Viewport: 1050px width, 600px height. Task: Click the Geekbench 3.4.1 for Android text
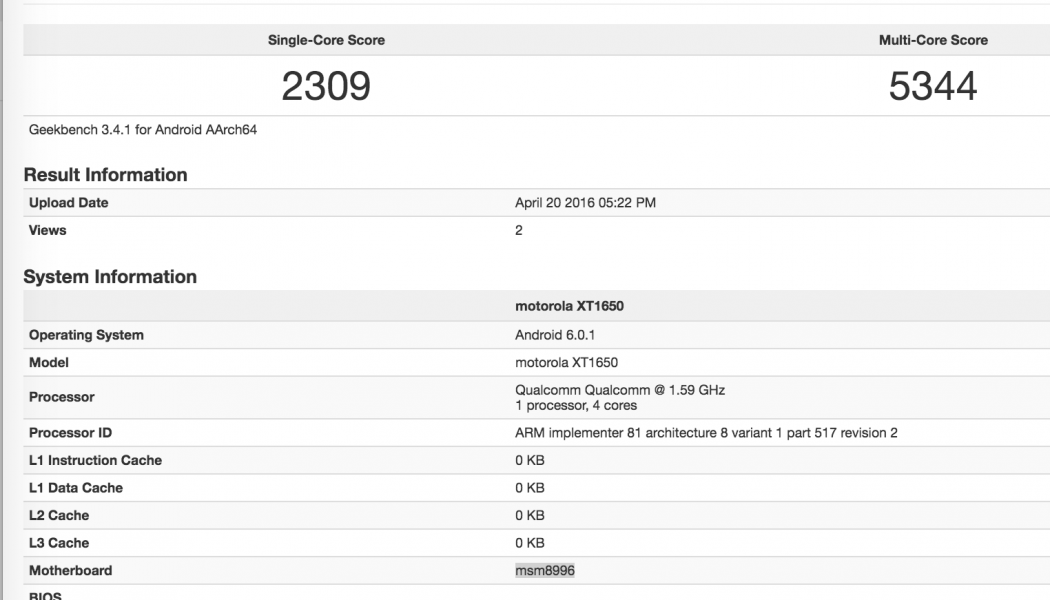pos(143,129)
